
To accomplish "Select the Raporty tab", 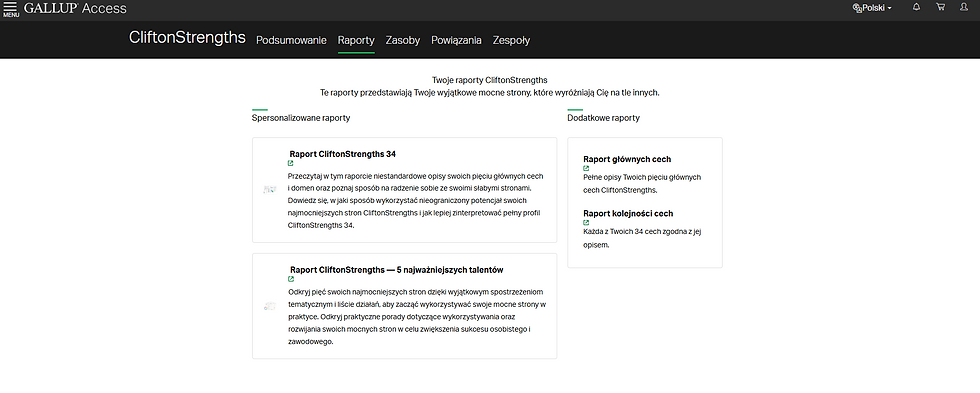I will (356, 41).
